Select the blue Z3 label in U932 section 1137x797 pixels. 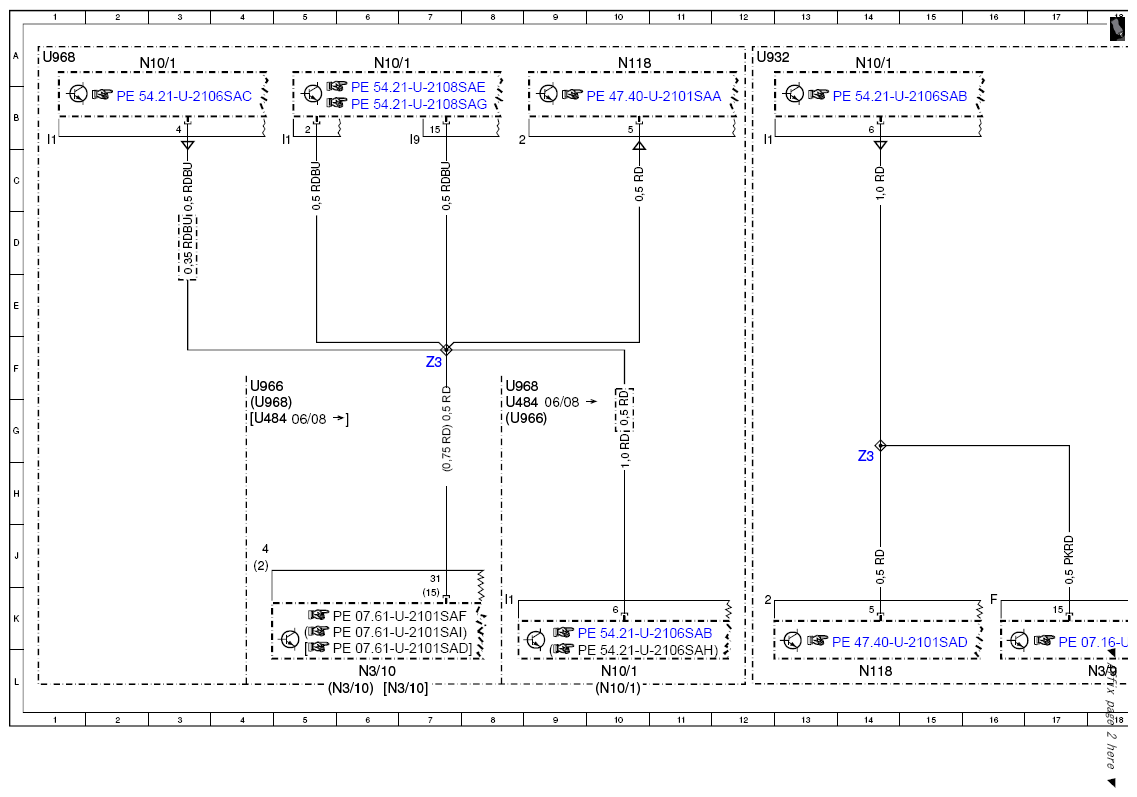pyautogui.click(x=866, y=456)
